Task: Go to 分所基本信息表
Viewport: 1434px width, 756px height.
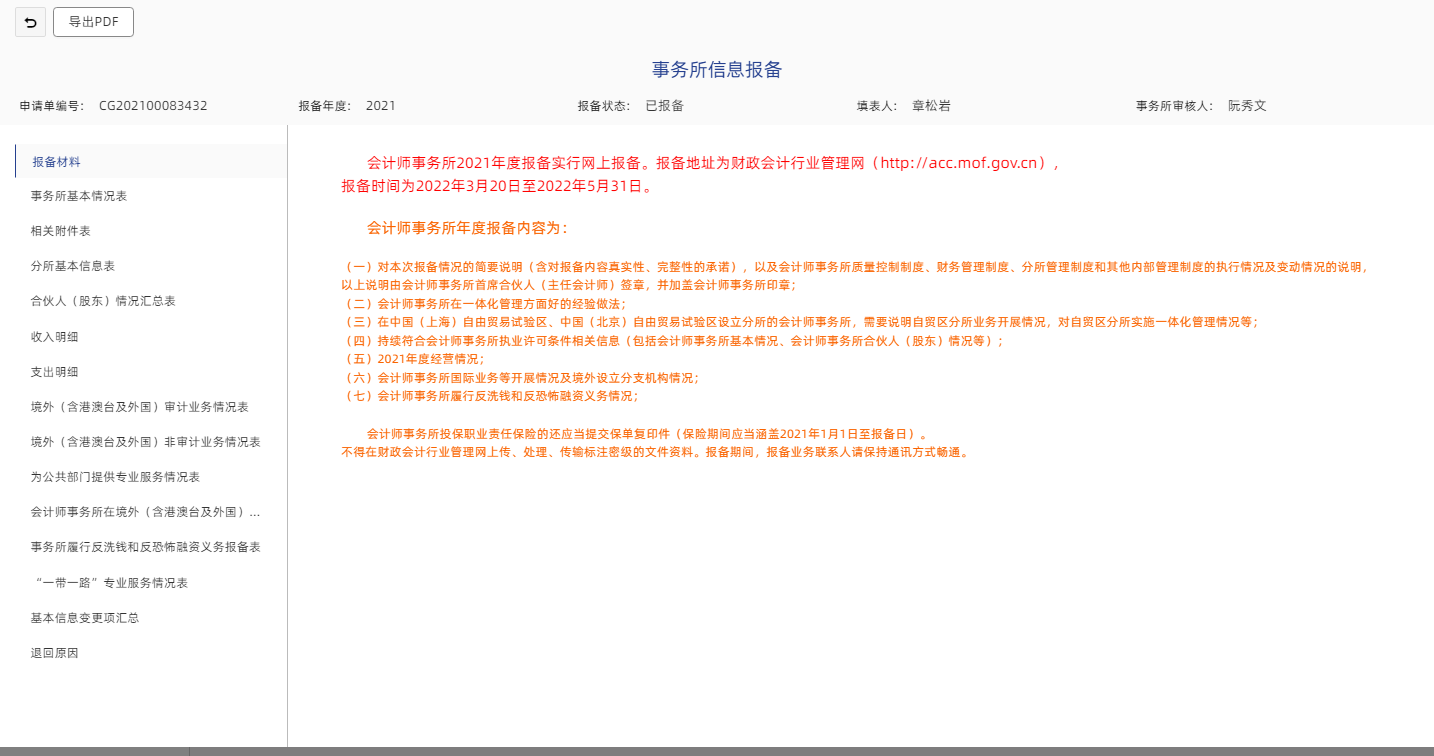Action: click(x=73, y=266)
